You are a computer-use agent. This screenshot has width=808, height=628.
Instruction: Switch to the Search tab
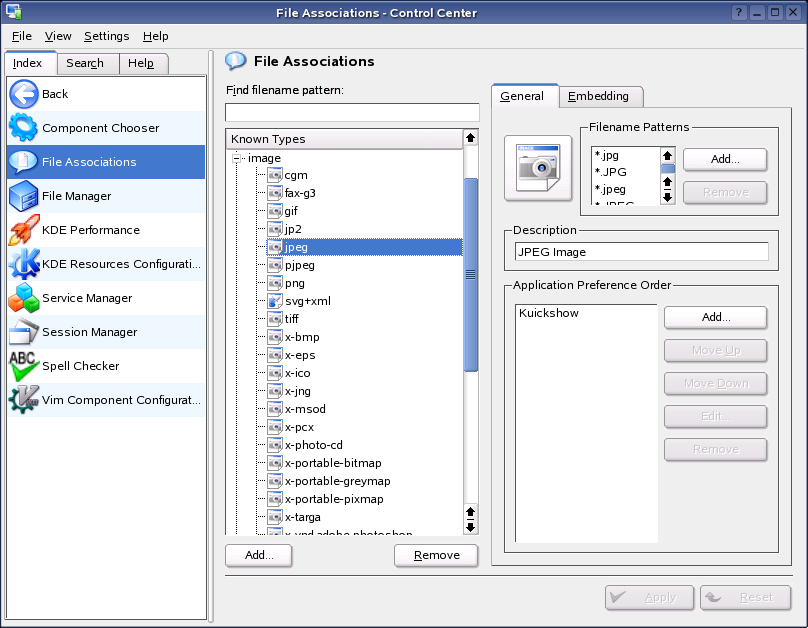coord(88,63)
